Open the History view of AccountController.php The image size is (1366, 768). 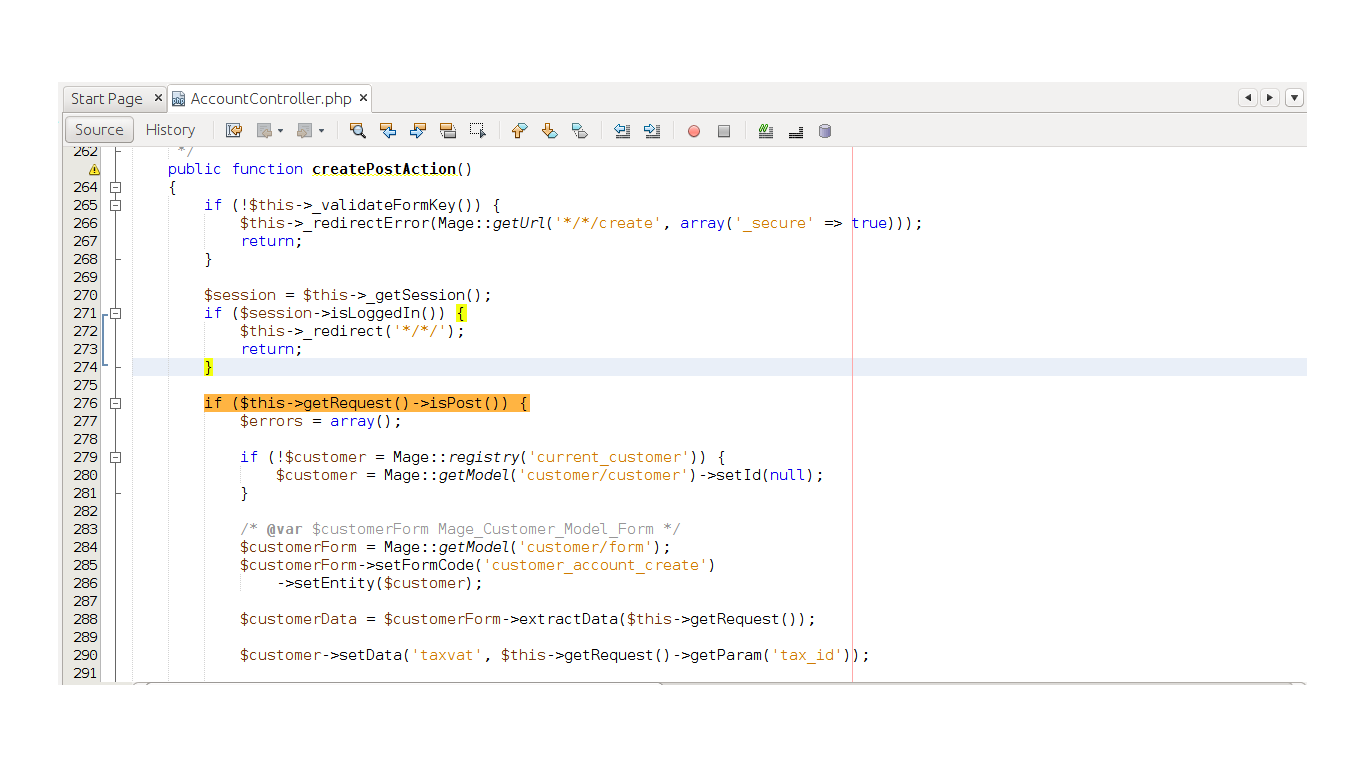pos(170,130)
